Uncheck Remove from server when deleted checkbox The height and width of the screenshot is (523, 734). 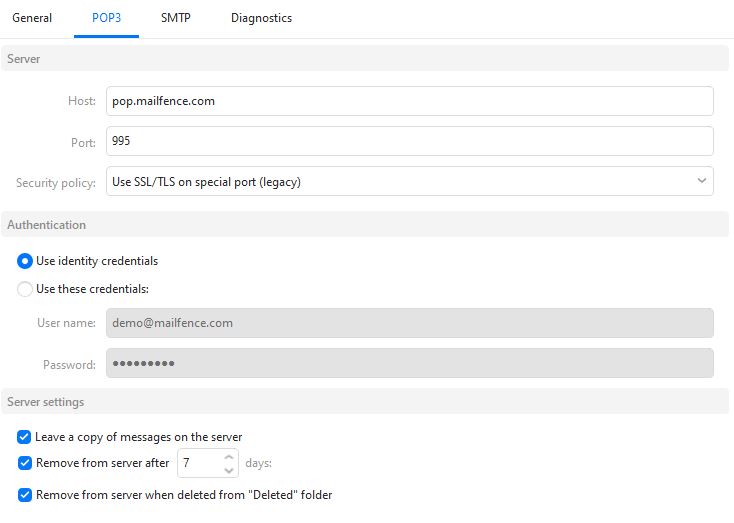tap(25, 495)
